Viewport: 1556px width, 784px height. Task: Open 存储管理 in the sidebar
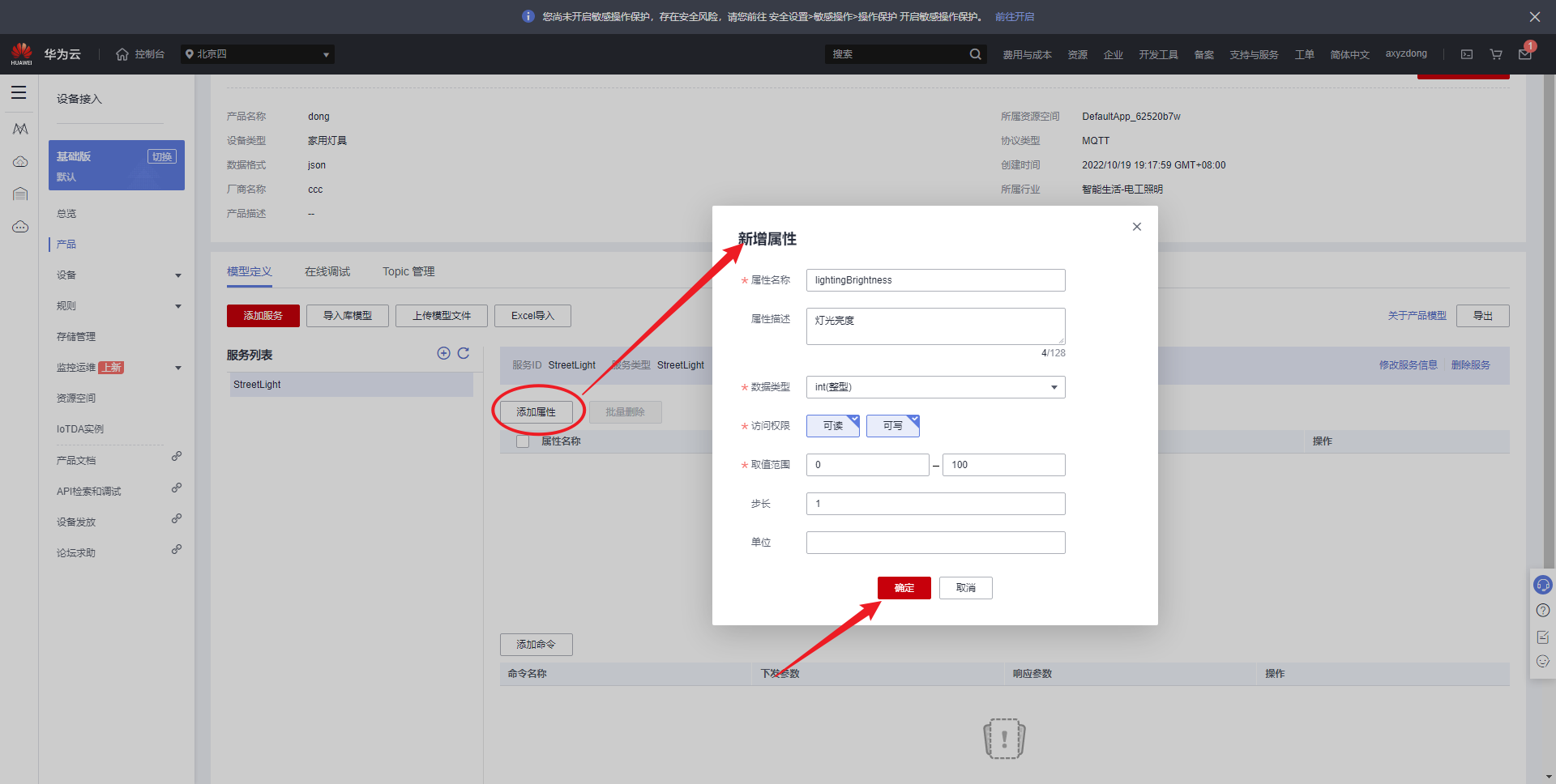(x=76, y=337)
